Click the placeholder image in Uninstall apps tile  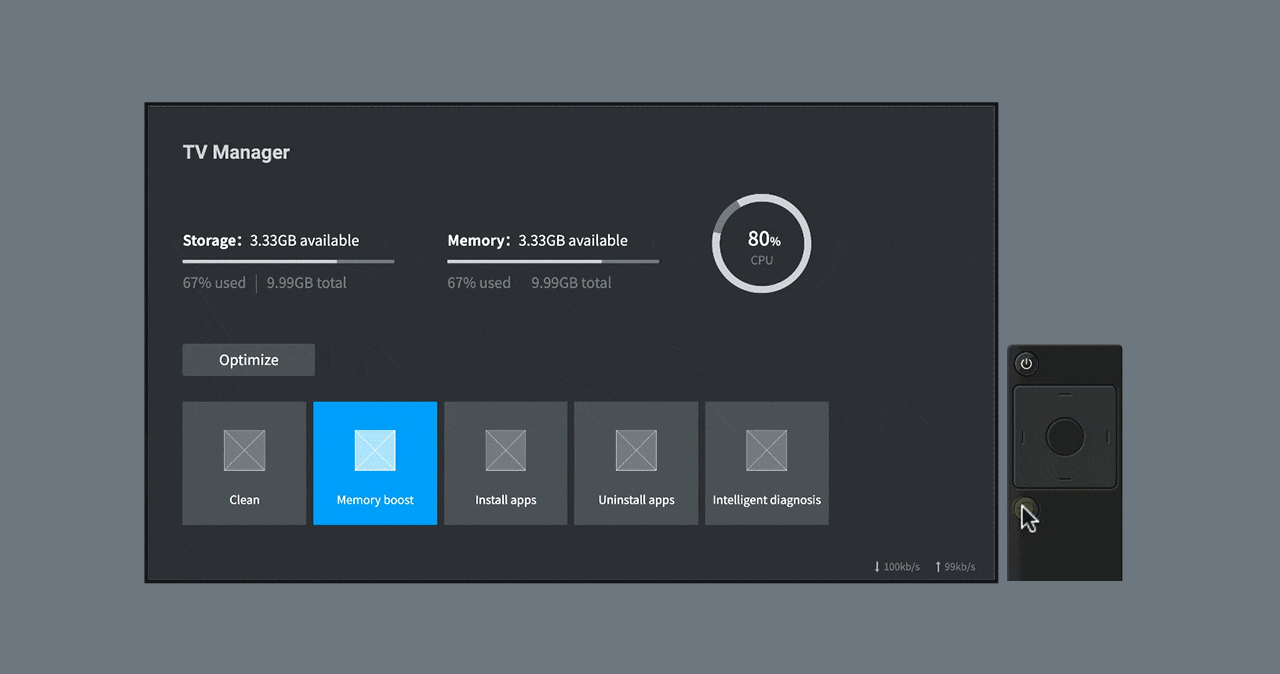636,450
